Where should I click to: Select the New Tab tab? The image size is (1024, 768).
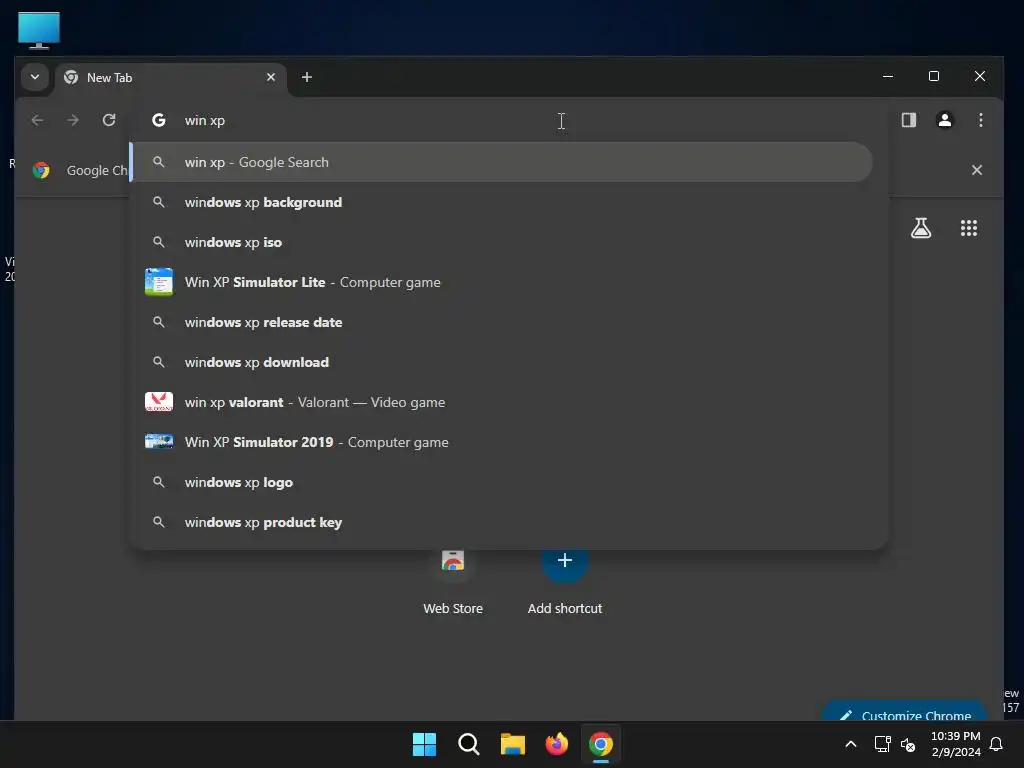[x=171, y=78]
